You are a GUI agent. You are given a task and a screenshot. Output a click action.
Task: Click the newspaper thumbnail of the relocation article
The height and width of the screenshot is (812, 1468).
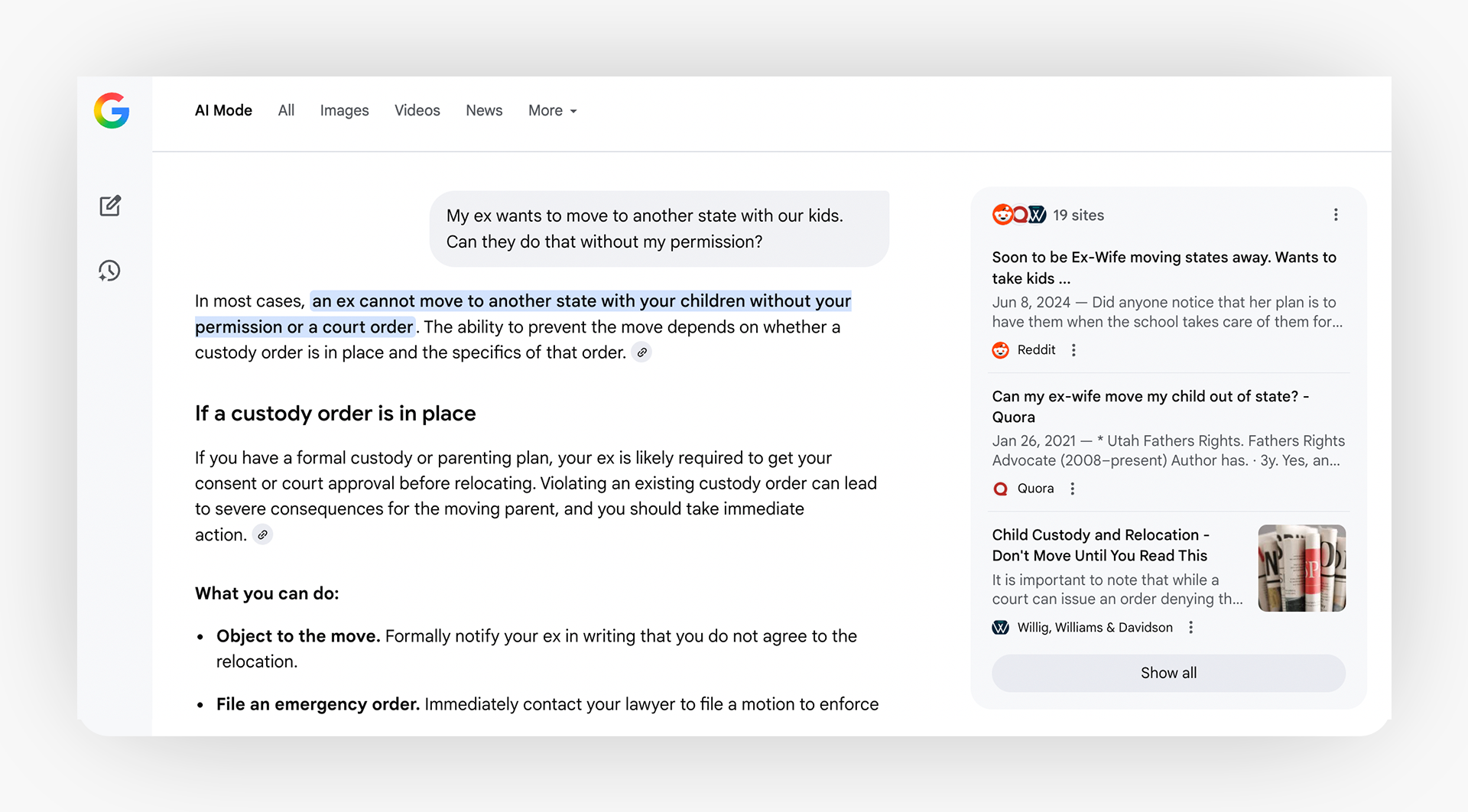coord(1301,567)
